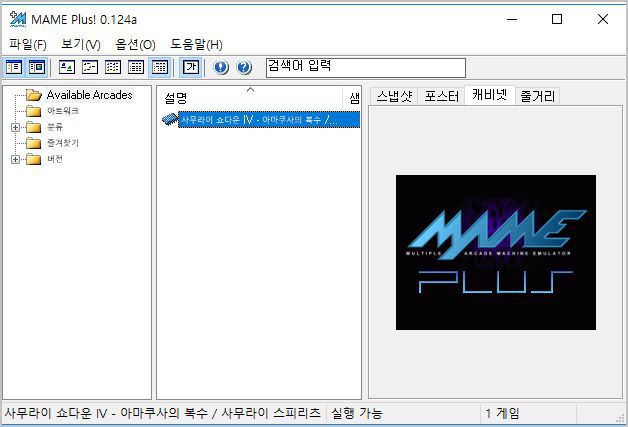Switch to the 포스터 tab
Viewport: 628px width, 427px height.
click(x=441, y=96)
